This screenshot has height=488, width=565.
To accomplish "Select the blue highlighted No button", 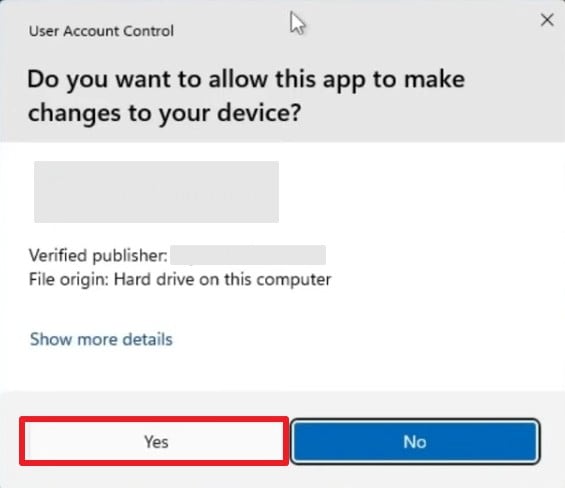I will click(x=415, y=441).
